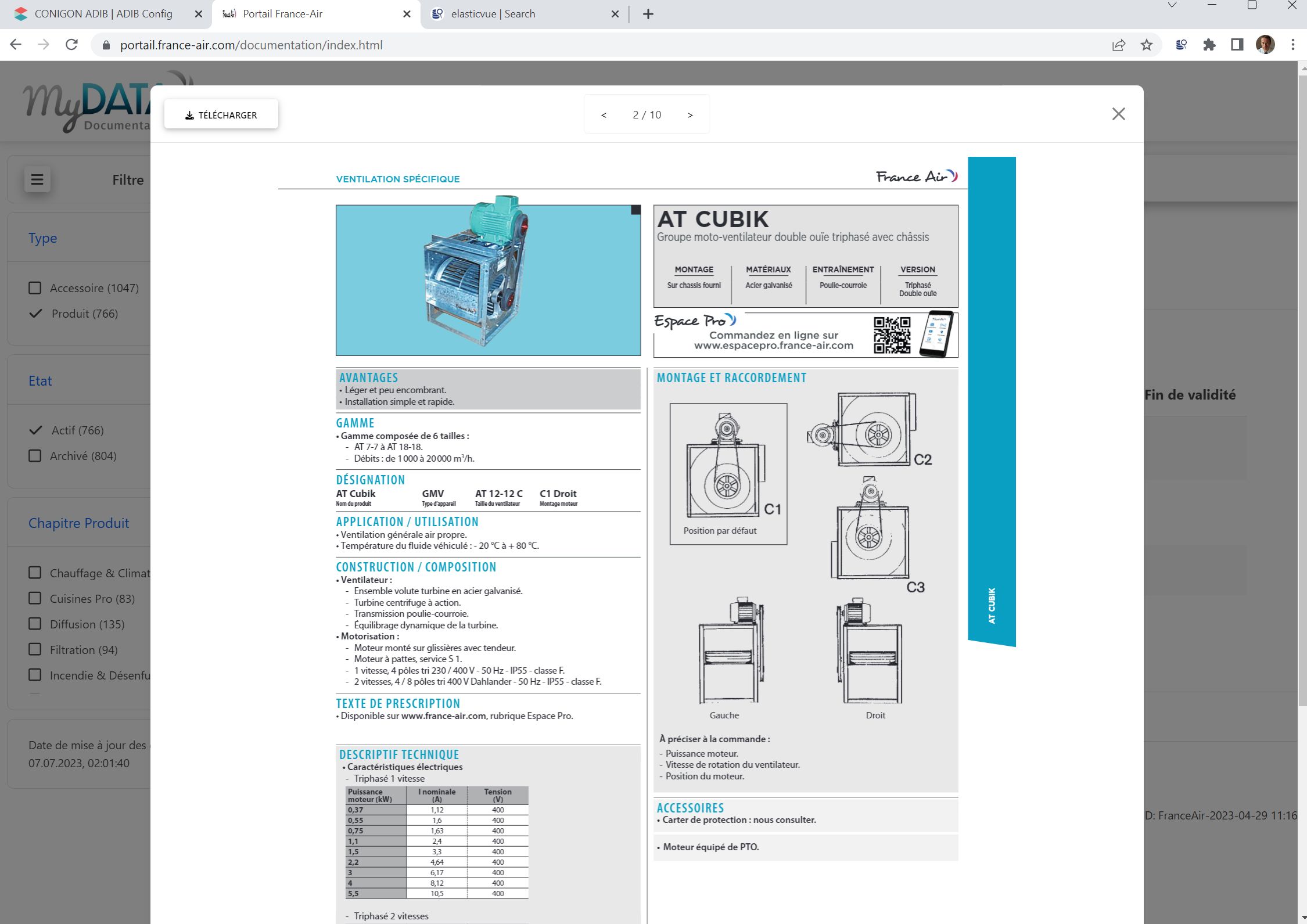Image resolution: width=1307 pixels, height=924 pixels.
Task: Click the France Air logo in document
Action: point(917,177)
